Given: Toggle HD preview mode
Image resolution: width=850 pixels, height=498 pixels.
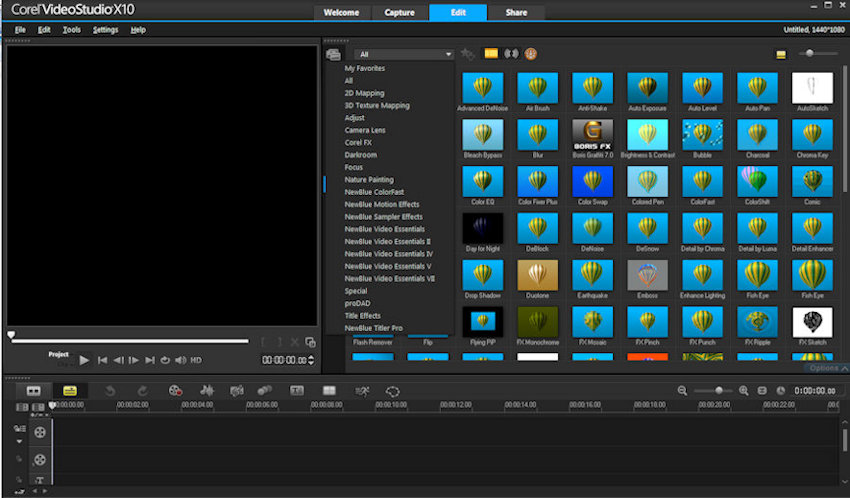Looking at the screenshot, I should (196, 360).
